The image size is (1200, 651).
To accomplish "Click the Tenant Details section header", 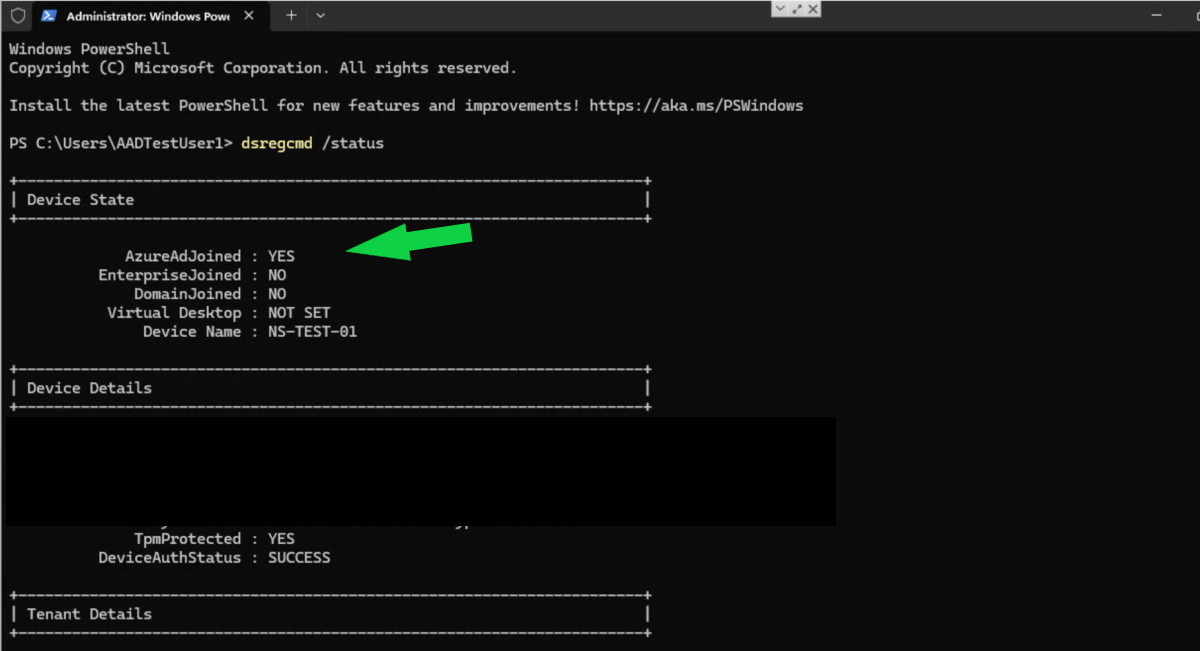I will 87,613.
